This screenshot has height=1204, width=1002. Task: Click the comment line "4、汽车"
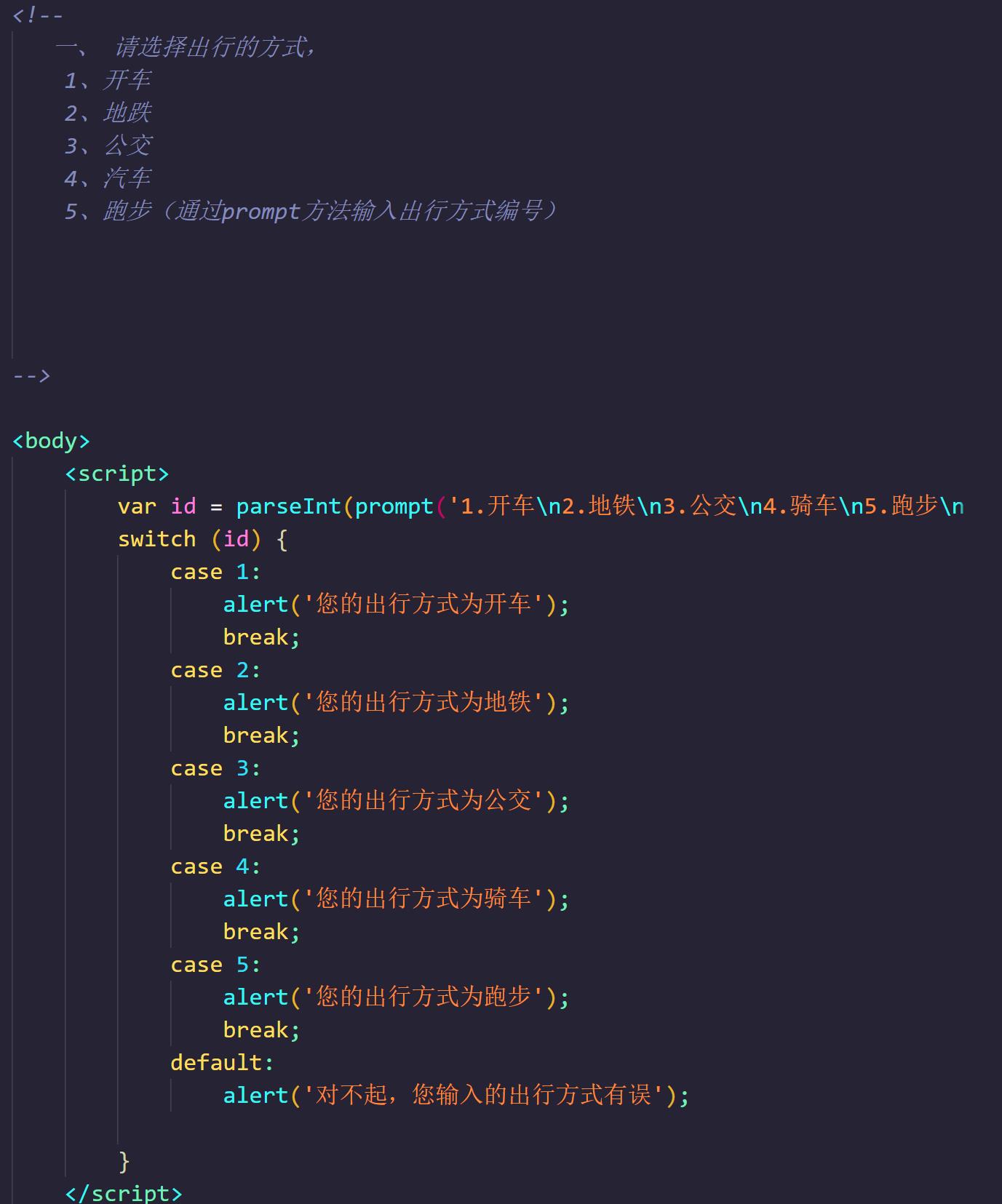coord(107,178)
